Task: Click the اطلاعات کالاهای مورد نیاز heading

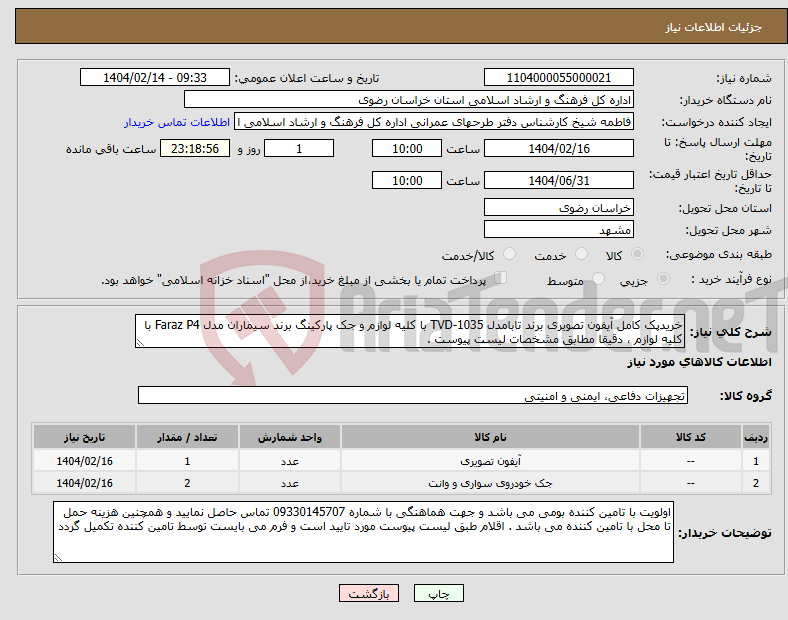Action: [x=699, y=362]
